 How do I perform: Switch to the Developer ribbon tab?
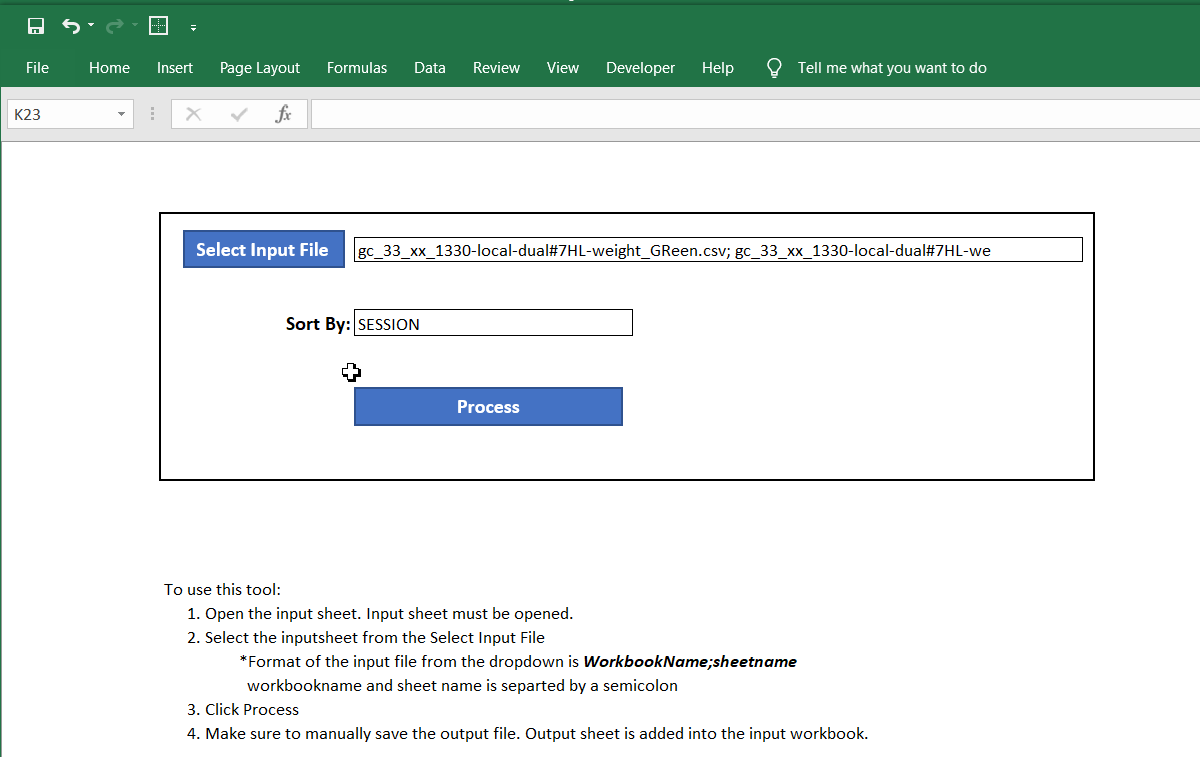point(640,68)
